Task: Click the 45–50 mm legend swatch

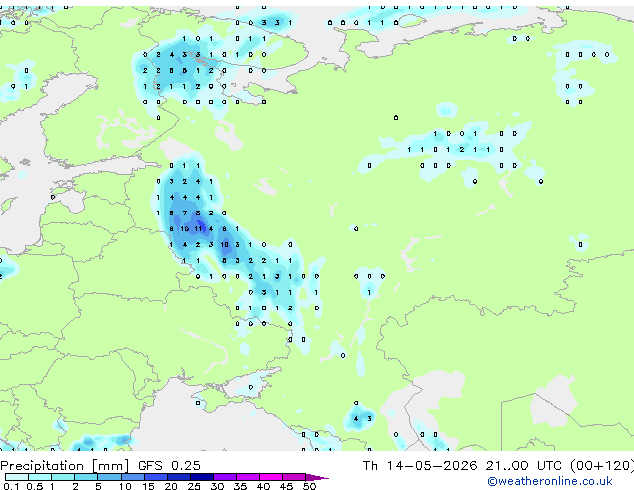Action: tap(294, 477)
